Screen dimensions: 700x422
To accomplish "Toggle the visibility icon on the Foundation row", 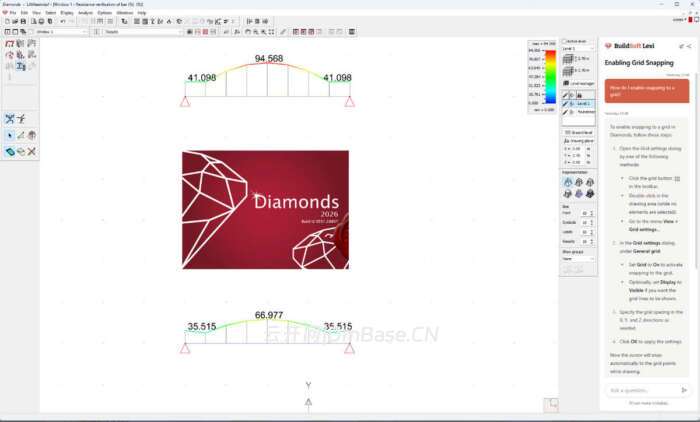I will 572,112.
